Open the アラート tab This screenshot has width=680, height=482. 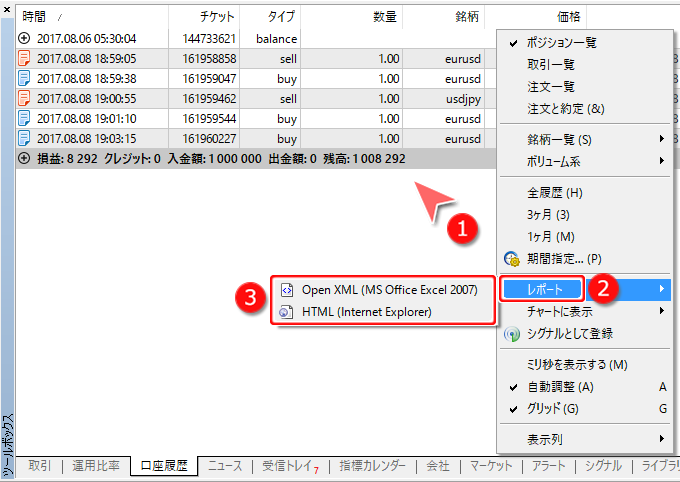point(549,466)
